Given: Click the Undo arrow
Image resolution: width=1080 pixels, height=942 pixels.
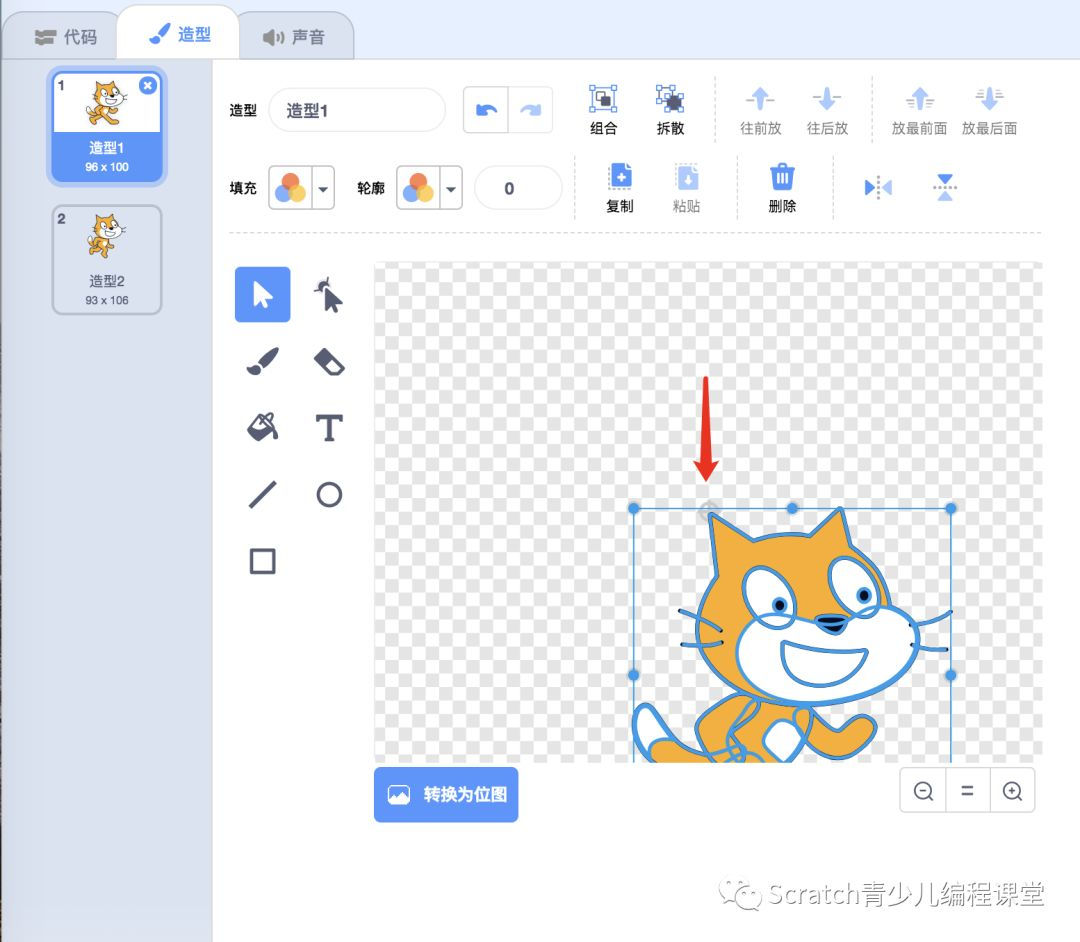Looking at the screenshot, I should pos(485,109).
